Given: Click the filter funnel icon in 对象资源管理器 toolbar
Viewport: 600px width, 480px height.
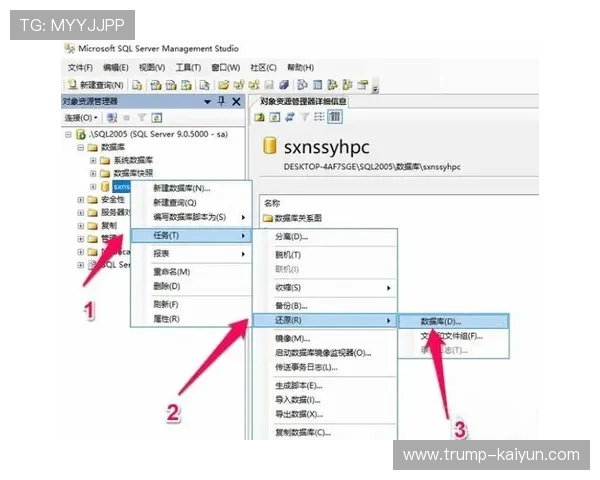Looking at the screenshot, I should pyautogui.click(x=141, y=118).
